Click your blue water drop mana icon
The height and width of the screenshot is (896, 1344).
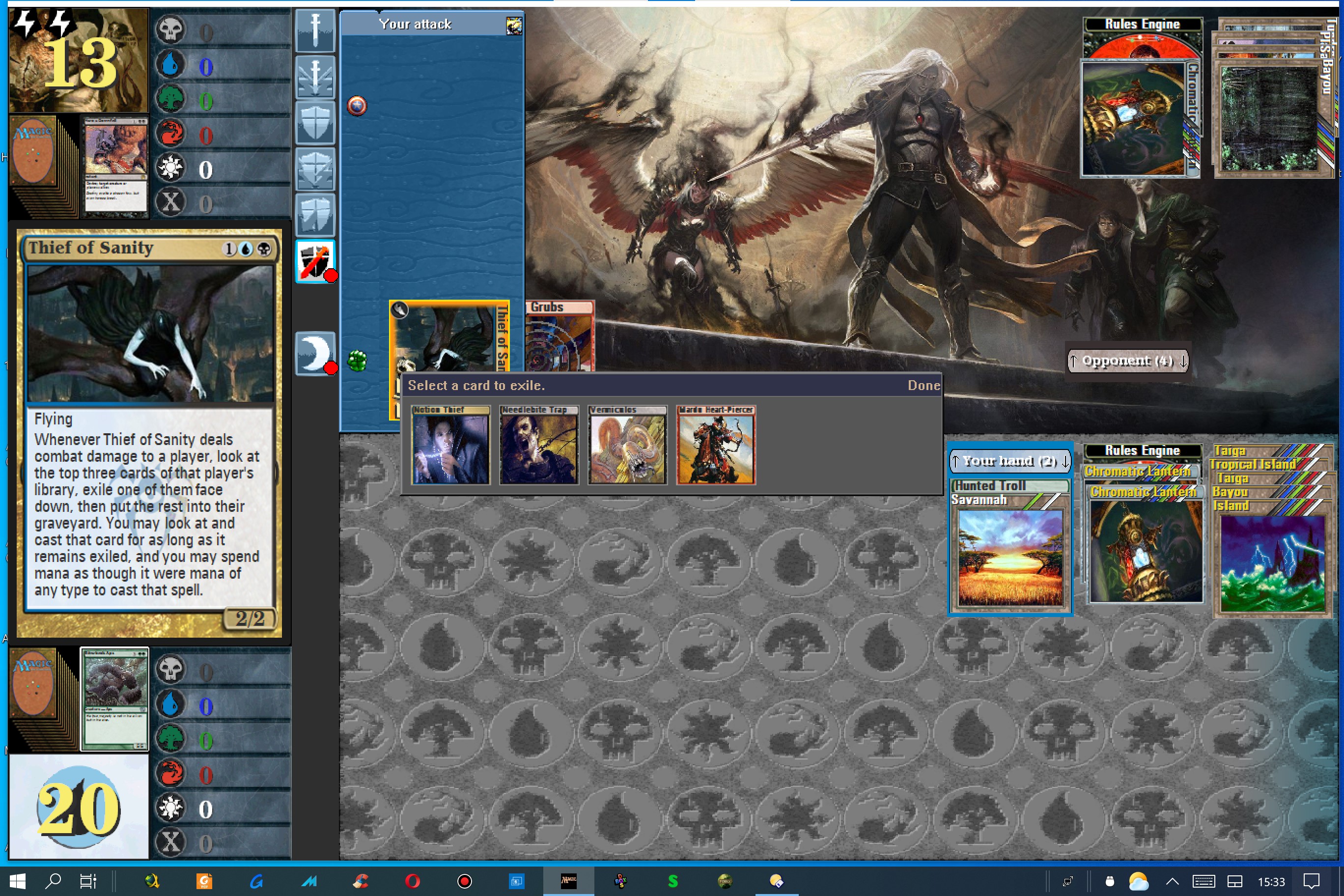click(170, 704)
